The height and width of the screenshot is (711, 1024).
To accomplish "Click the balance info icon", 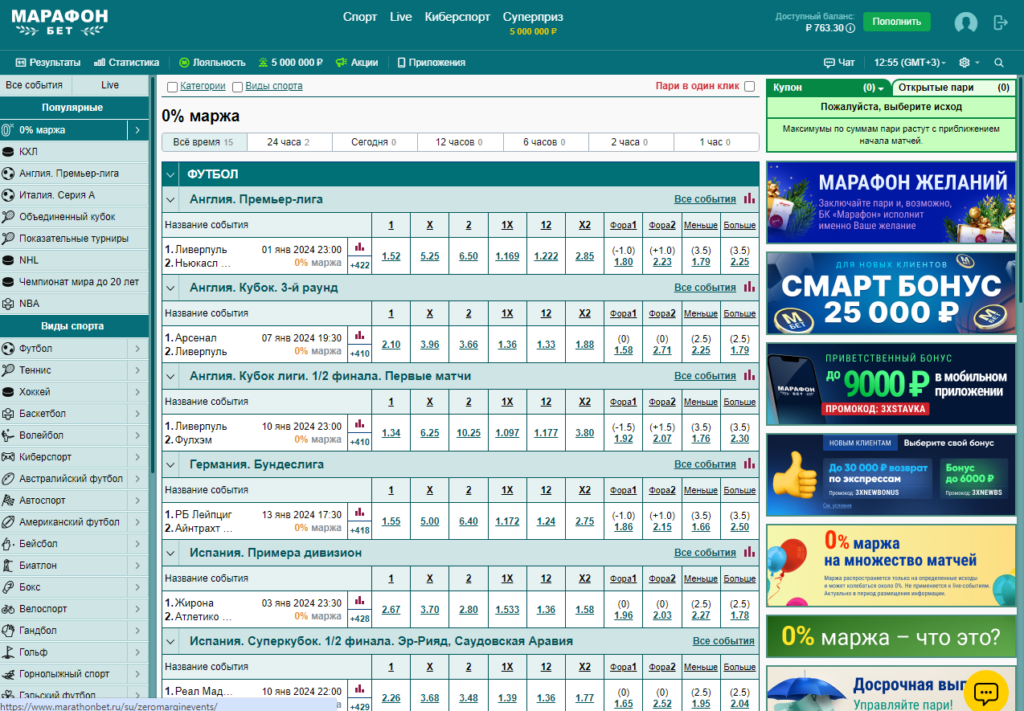I will (850, 28).
